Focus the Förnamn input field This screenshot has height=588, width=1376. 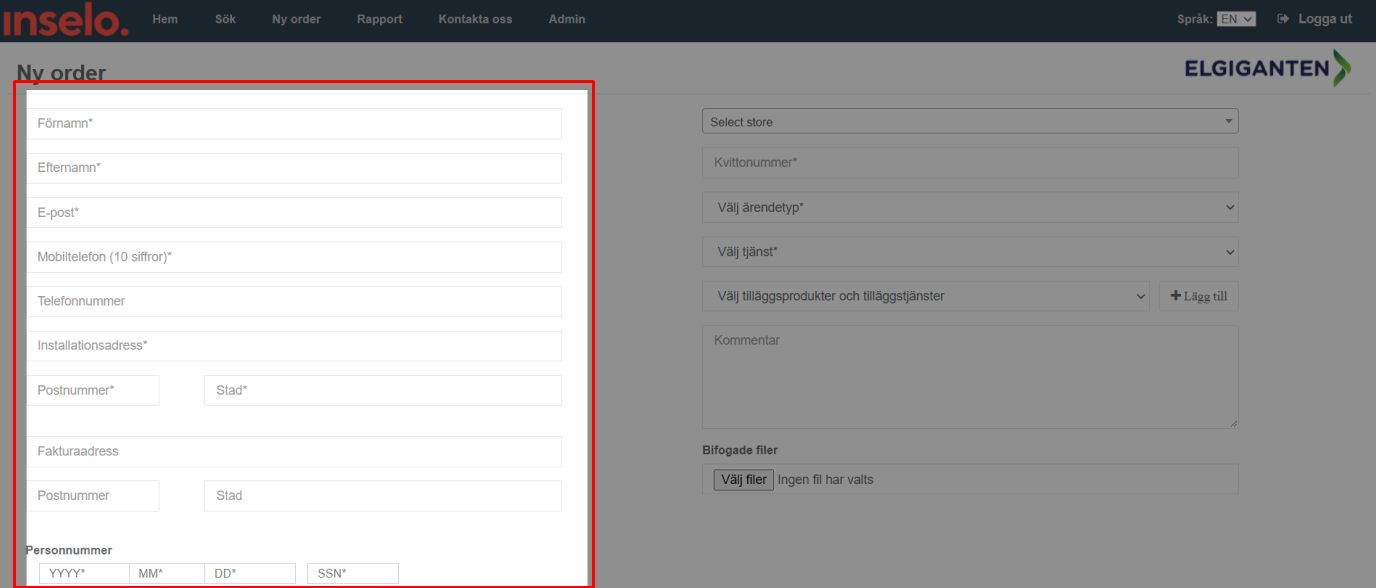pos(294,123)
